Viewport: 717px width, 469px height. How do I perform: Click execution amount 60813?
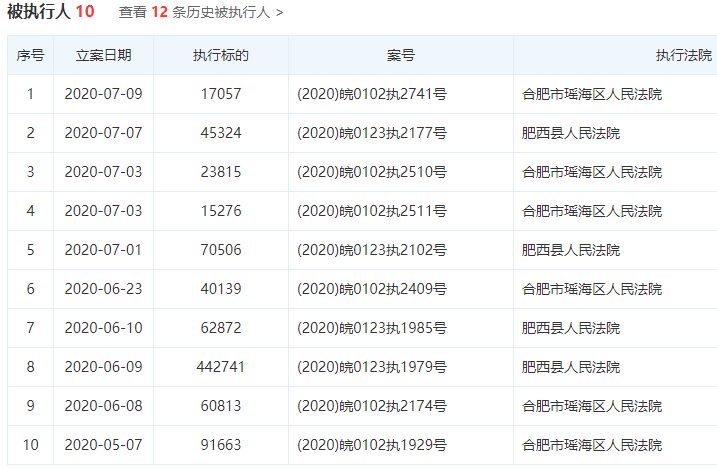point(221,406)
